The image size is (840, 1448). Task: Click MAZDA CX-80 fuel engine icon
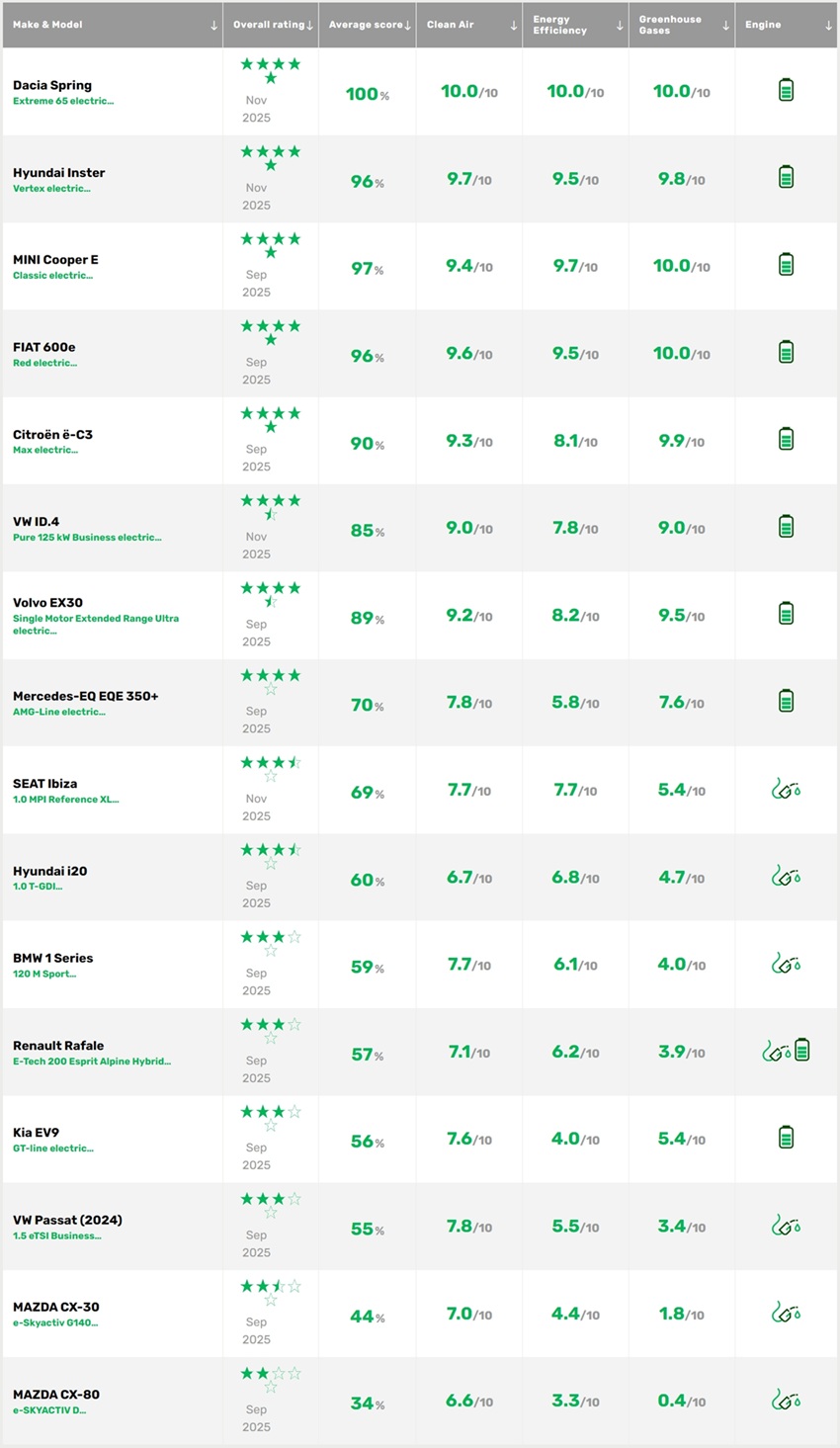(x=786, y=1400)
